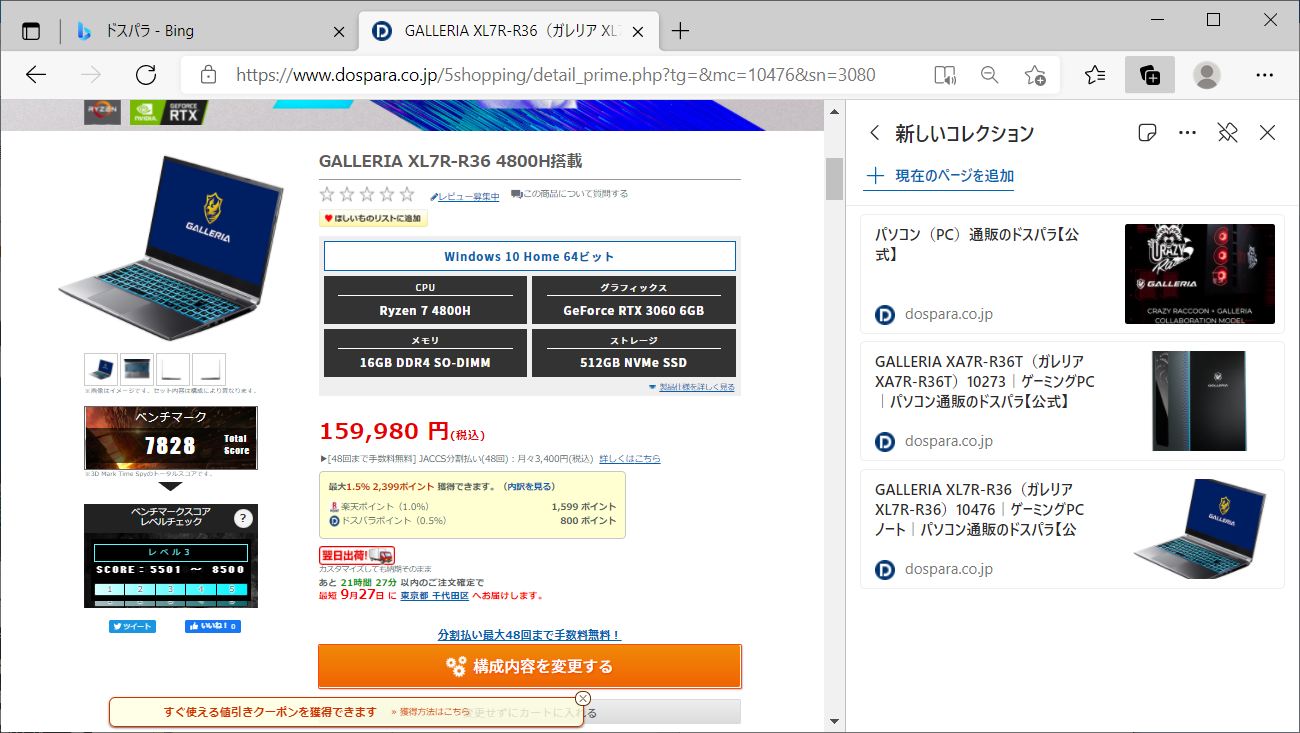Add this page to favorites
The width and height of the screenshot is (1300, 733).
coord(1035,75)
